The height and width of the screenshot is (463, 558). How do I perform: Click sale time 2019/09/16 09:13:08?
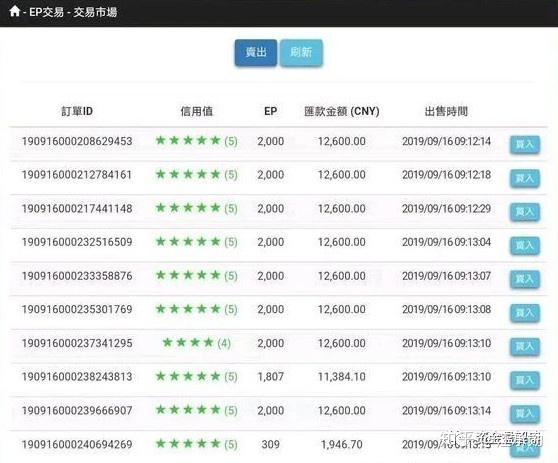point(446,309)
